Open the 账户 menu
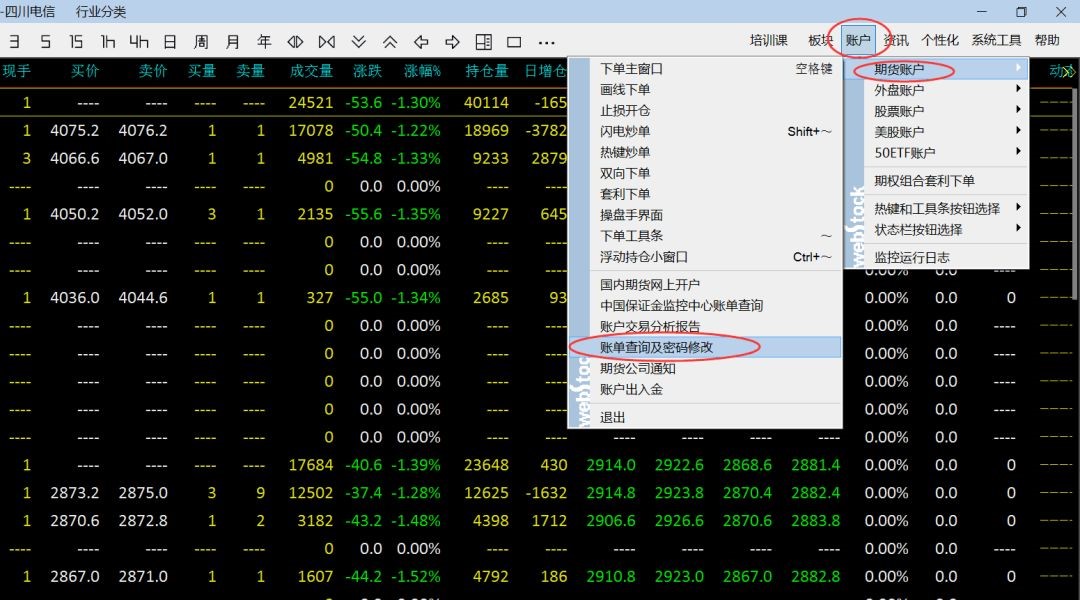 (x=858, y=41)
